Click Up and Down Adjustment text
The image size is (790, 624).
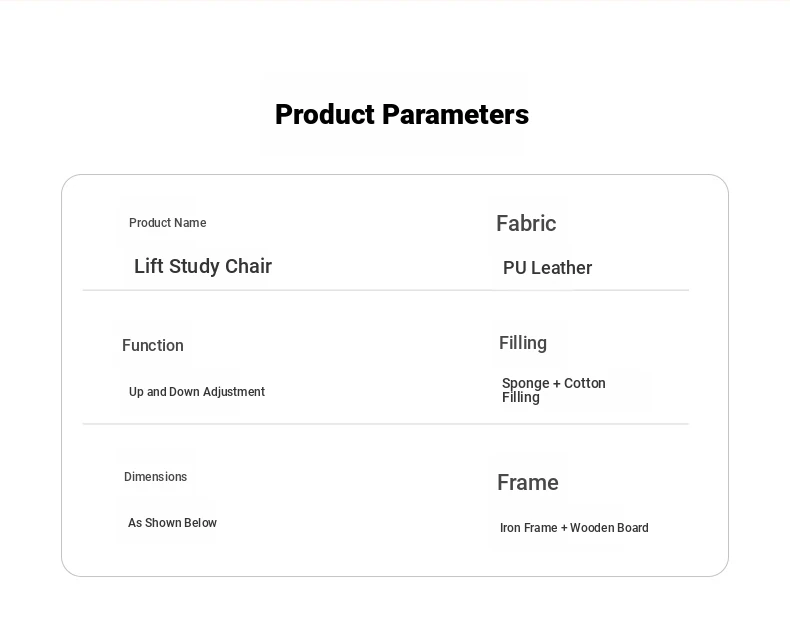click(196, 392)
